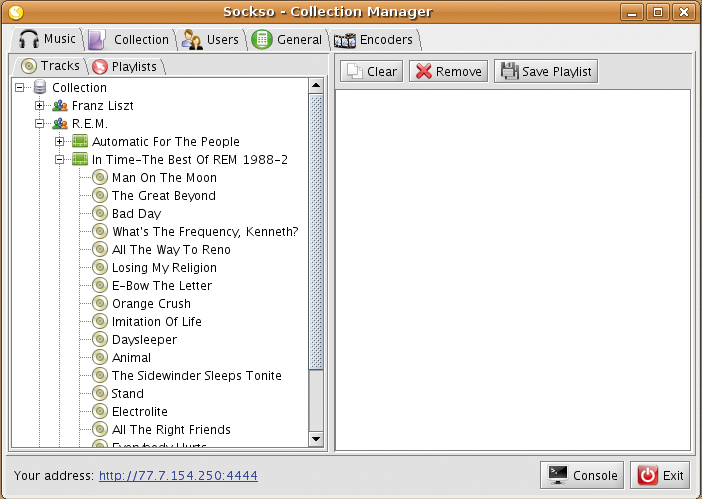Select the track The Great Beyond
Image resolution: width=702 pixels, height=499 pixels.
tap(164, 196)
